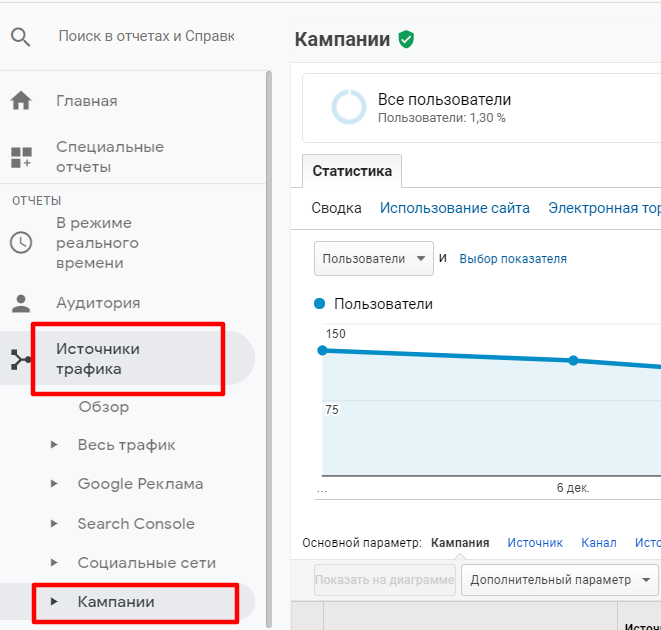Viewport: 661px width, 630px height.
Task: Select Источник as primary dimension
Action: tap(534, 543)
